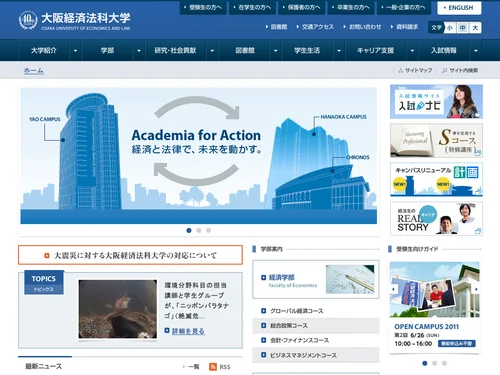Click the 事前申込不要 blue button

pyautogui.click(x=457, y=343)
